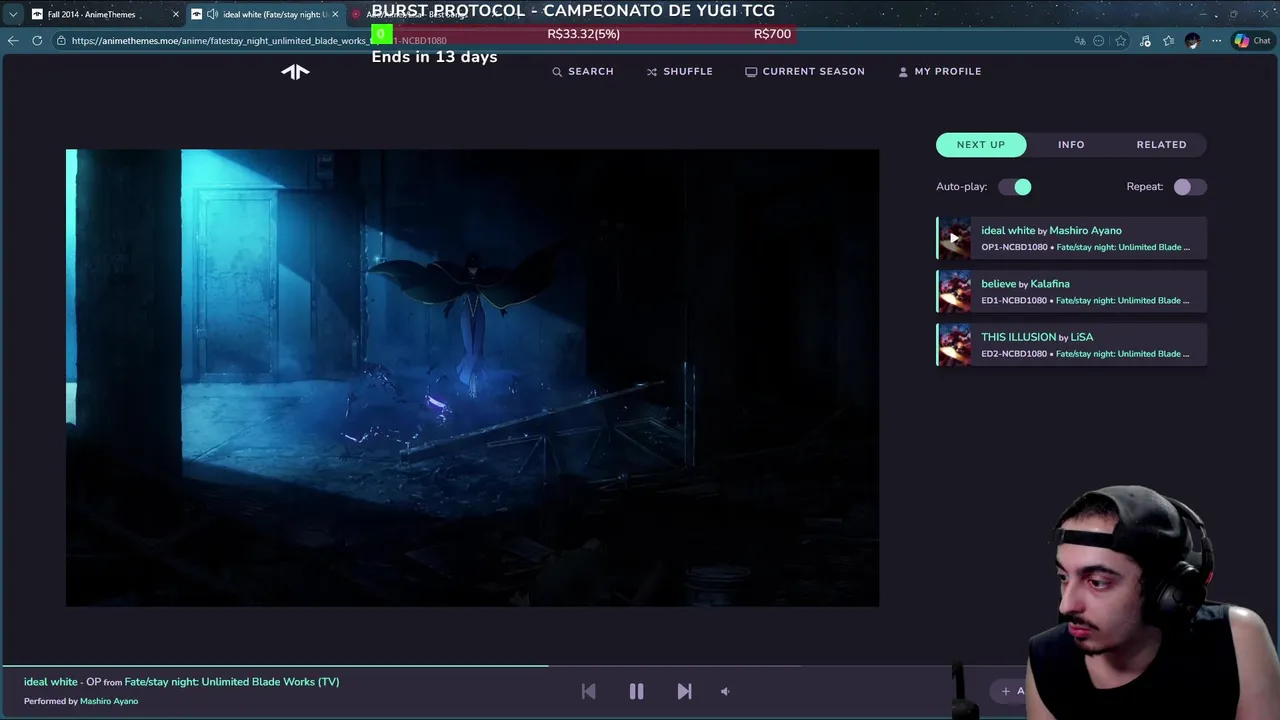Open the site Search
This screenshot has width=1280, height=720.
tap(583, 71)
